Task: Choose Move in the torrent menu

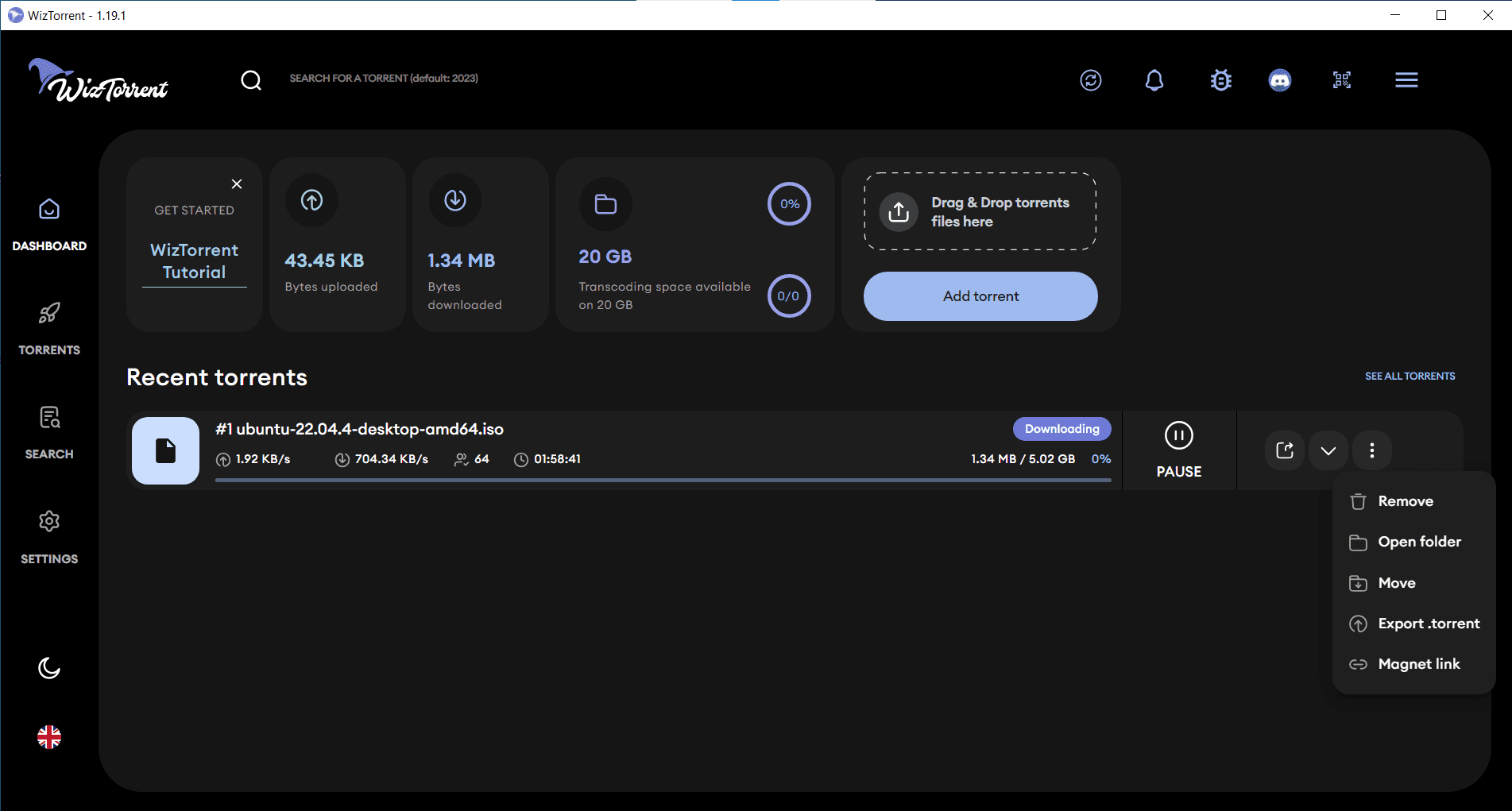Action: (1414, 583)
